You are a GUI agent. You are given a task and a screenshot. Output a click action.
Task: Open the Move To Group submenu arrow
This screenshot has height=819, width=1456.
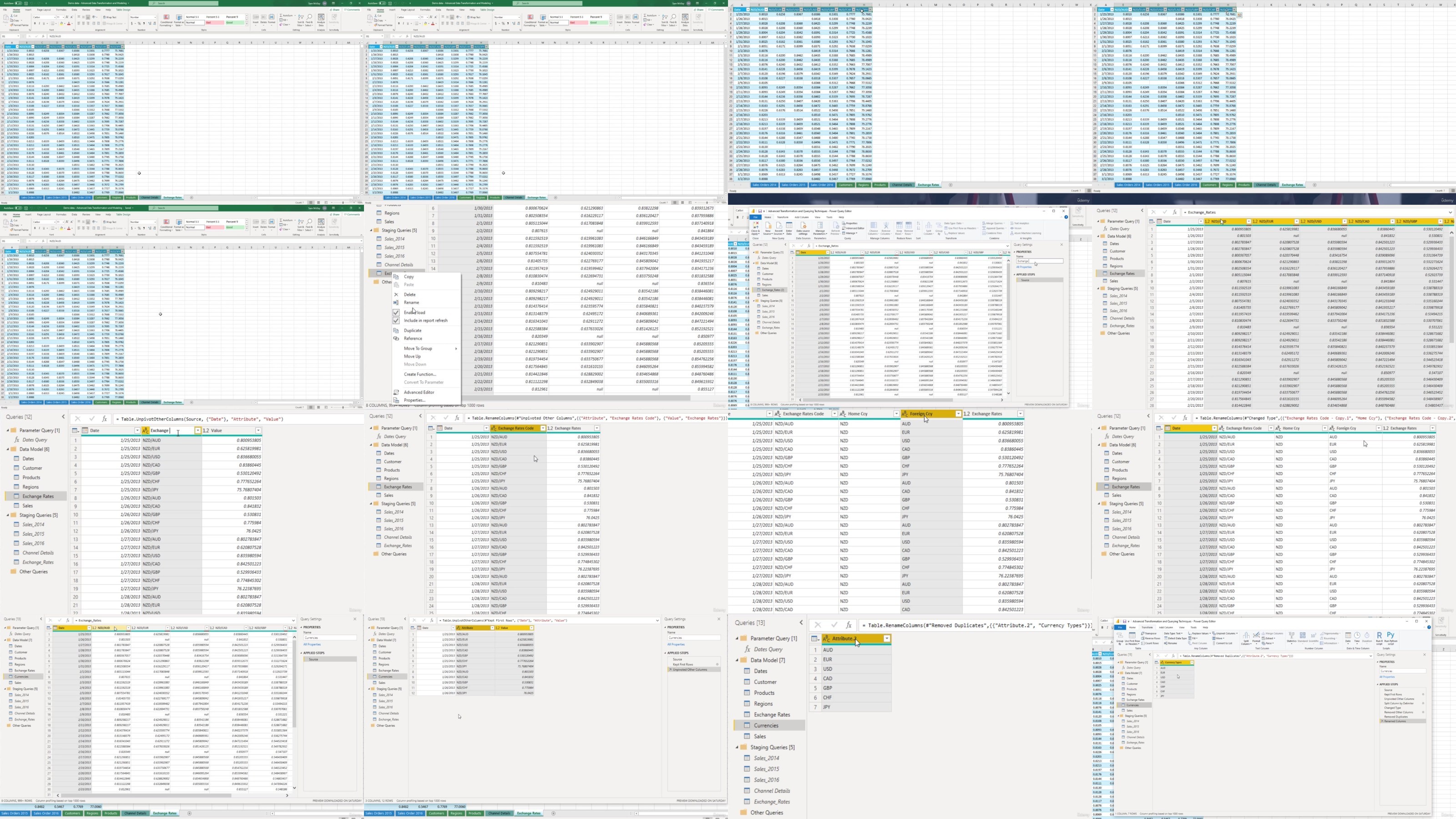[456, 349]
